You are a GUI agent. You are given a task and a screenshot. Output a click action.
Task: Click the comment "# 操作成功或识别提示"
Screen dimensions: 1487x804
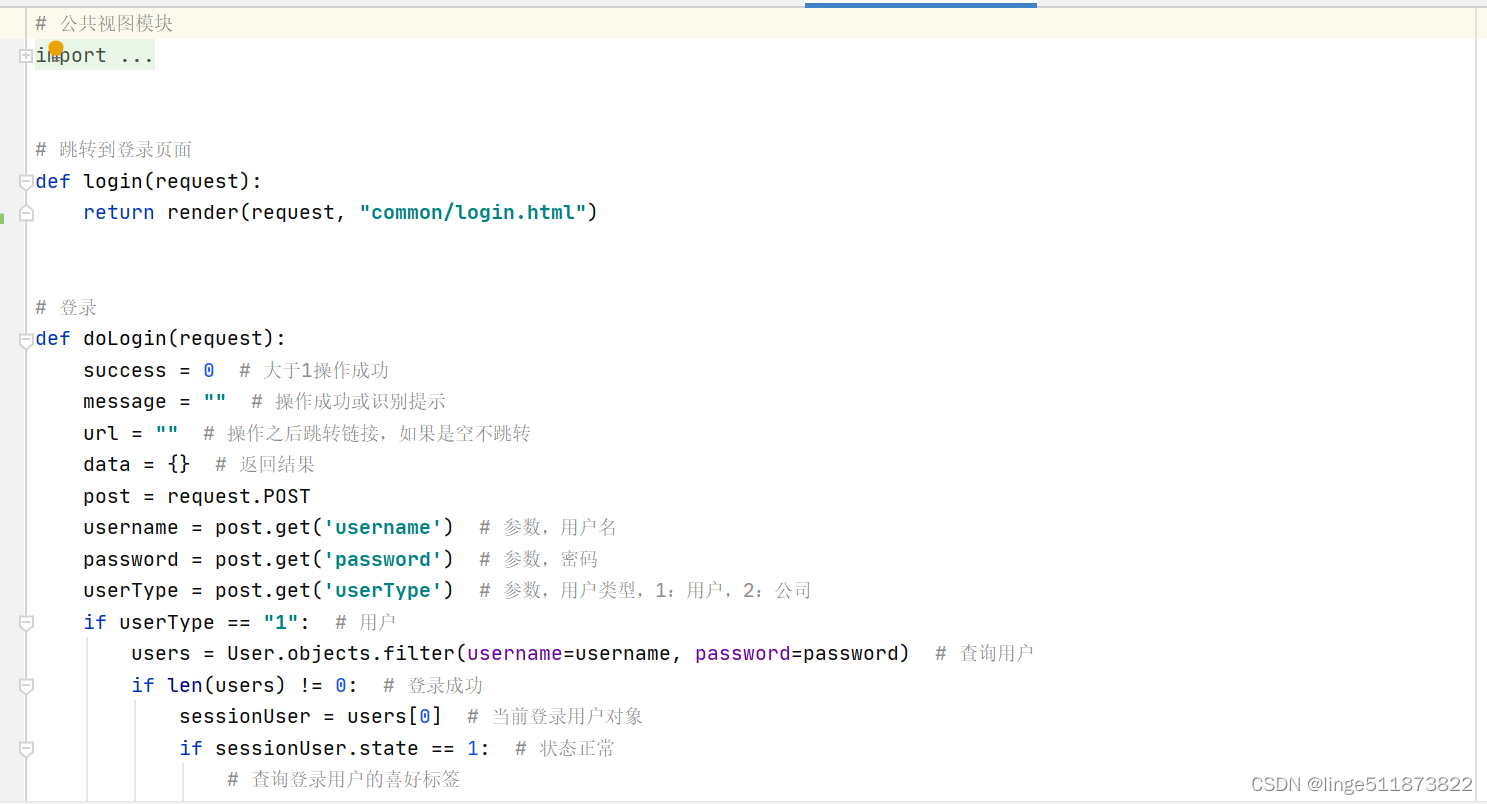(x=349, y=401)
